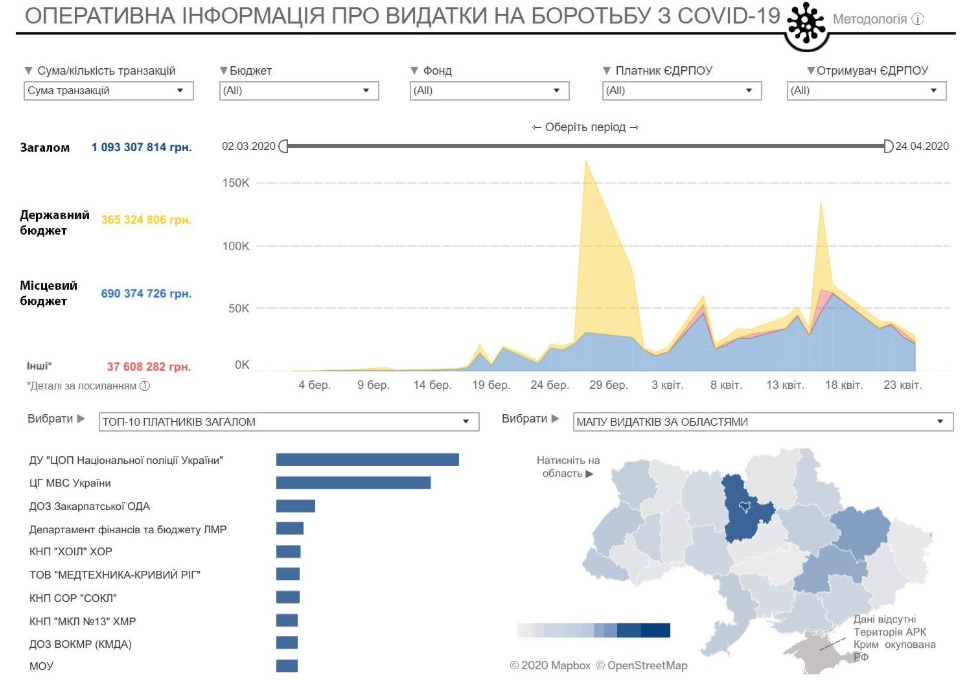
Task: Click funnel icon beside Сума/кількість транзакцій
Action: click(x=27, y=71)
